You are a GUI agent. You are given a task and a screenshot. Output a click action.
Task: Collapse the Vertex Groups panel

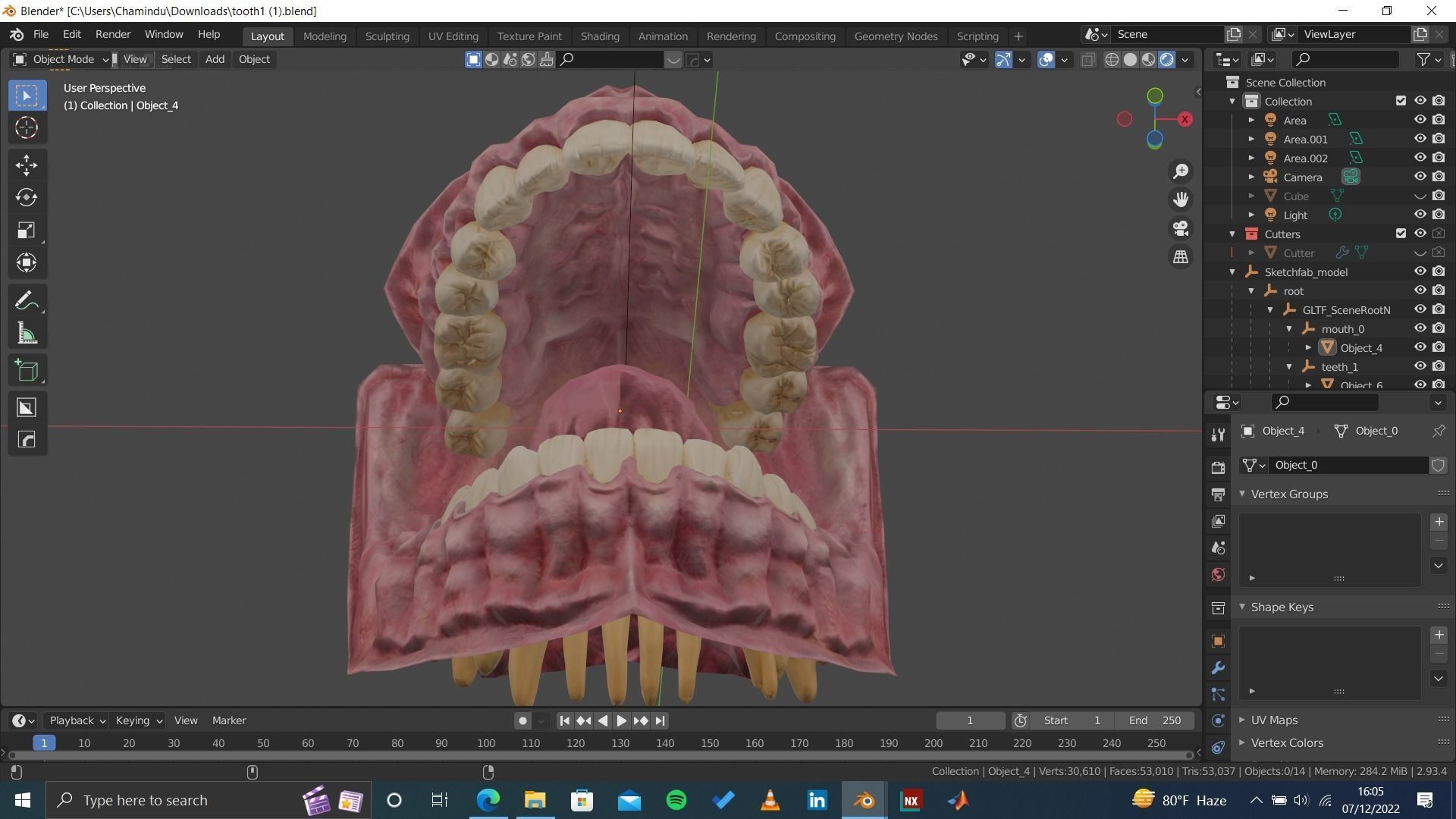coord(1242,494)
